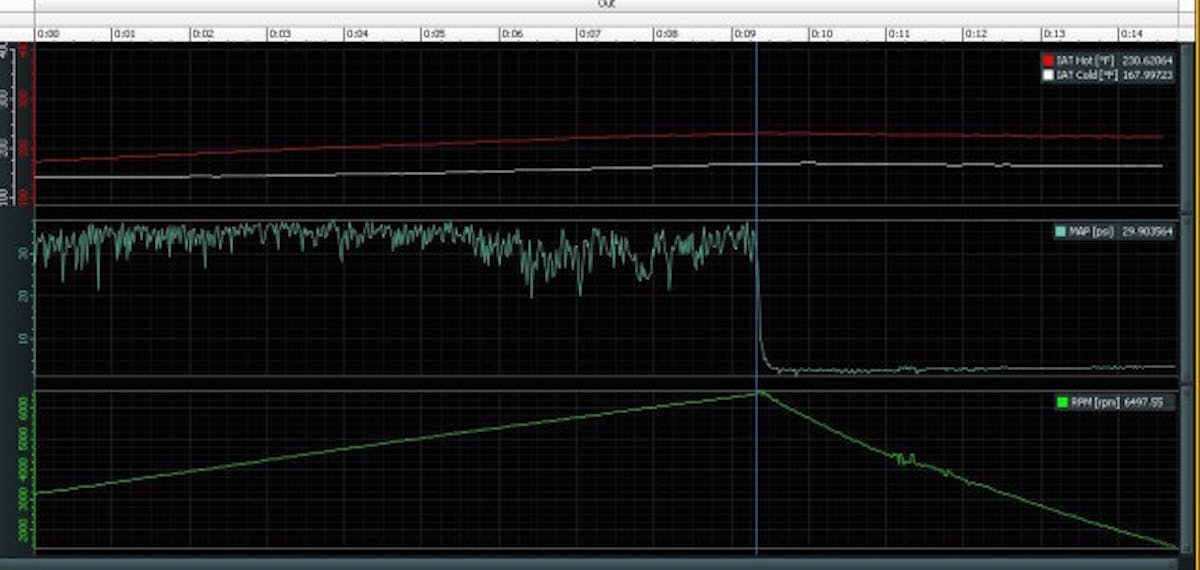
Task: Click the red IAT Hot color swatch
Action: click(x=1047, y=60)
